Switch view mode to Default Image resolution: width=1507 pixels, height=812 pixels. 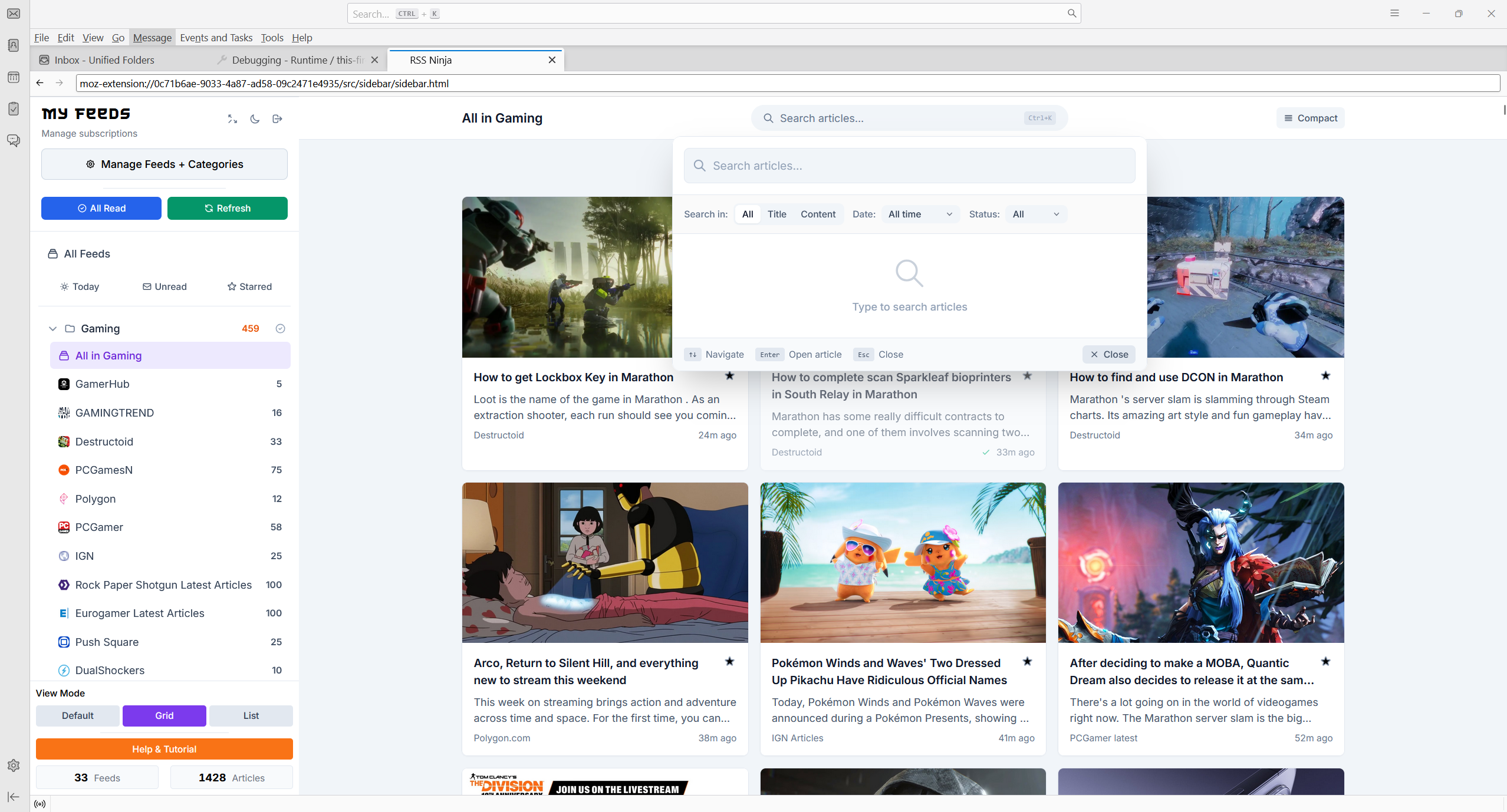[x=78, y=715]
